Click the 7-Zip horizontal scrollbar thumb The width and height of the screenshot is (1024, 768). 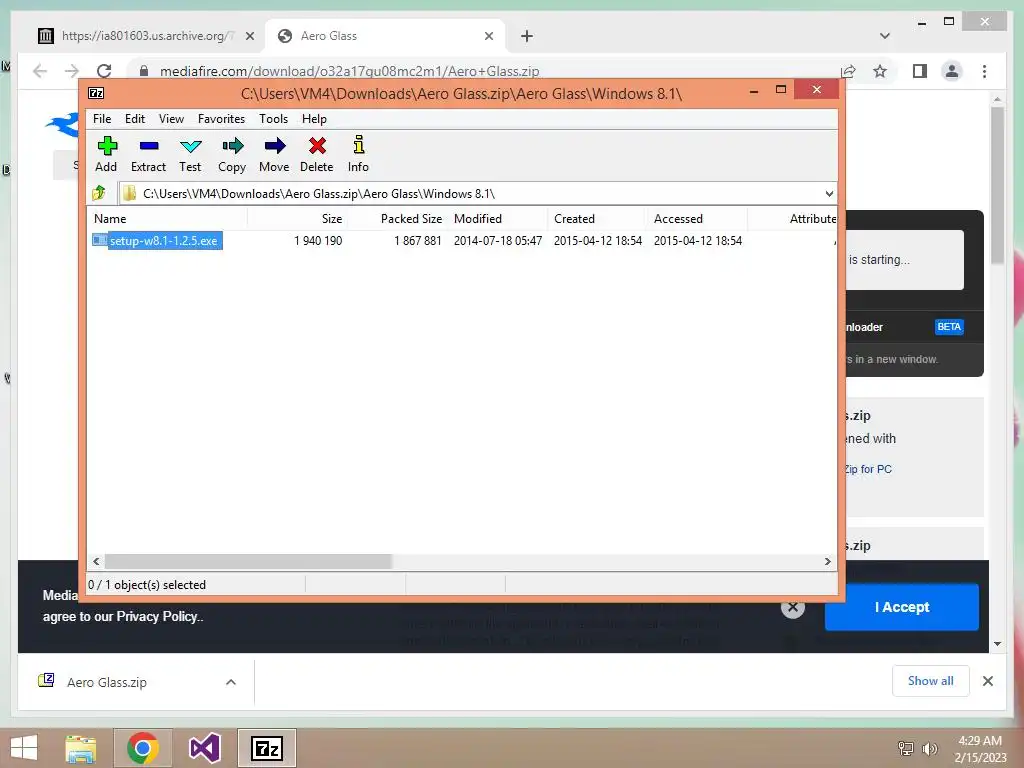tap(248, 561)
